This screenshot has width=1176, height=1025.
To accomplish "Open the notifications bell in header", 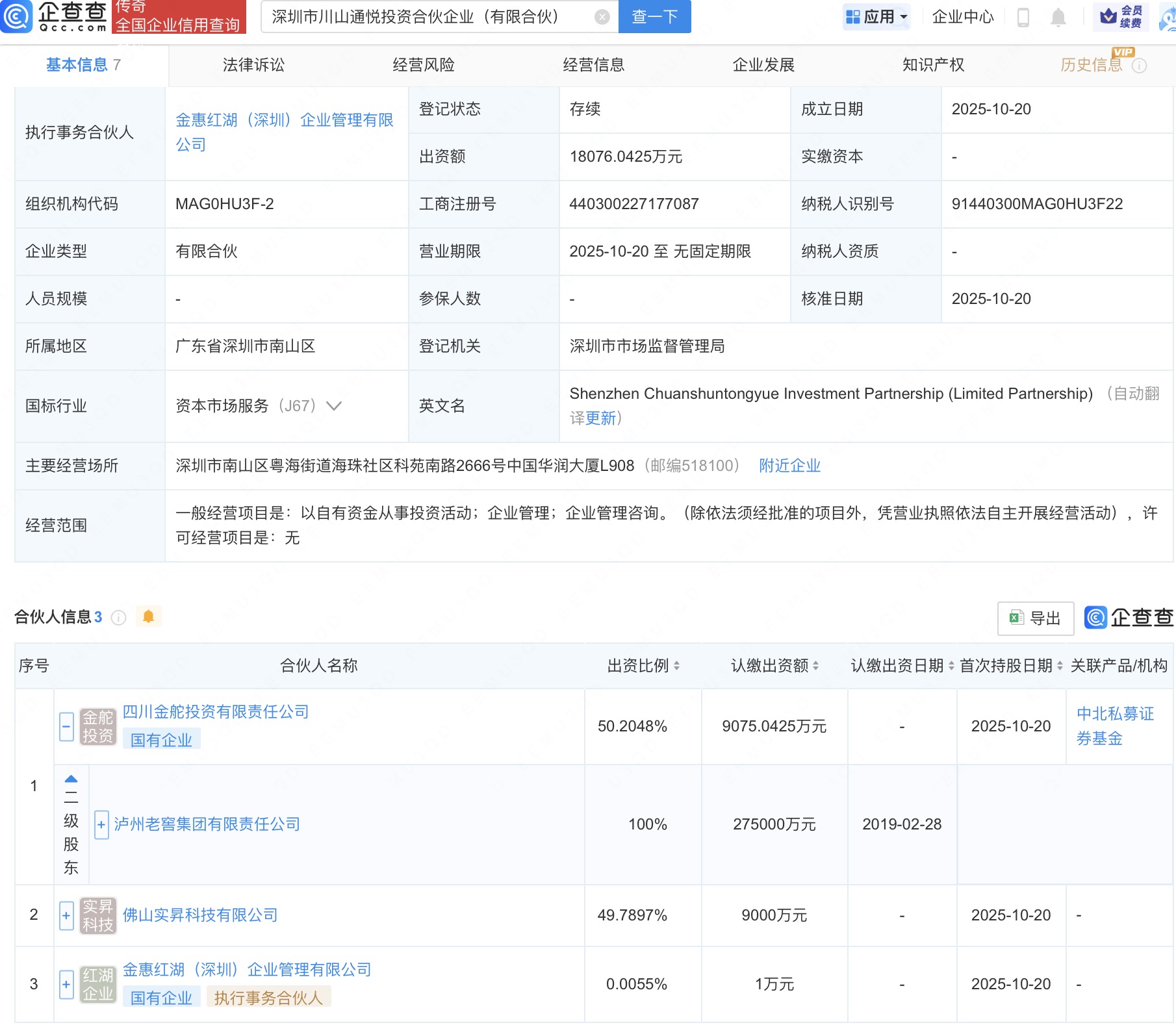I will coord(1058,17).
